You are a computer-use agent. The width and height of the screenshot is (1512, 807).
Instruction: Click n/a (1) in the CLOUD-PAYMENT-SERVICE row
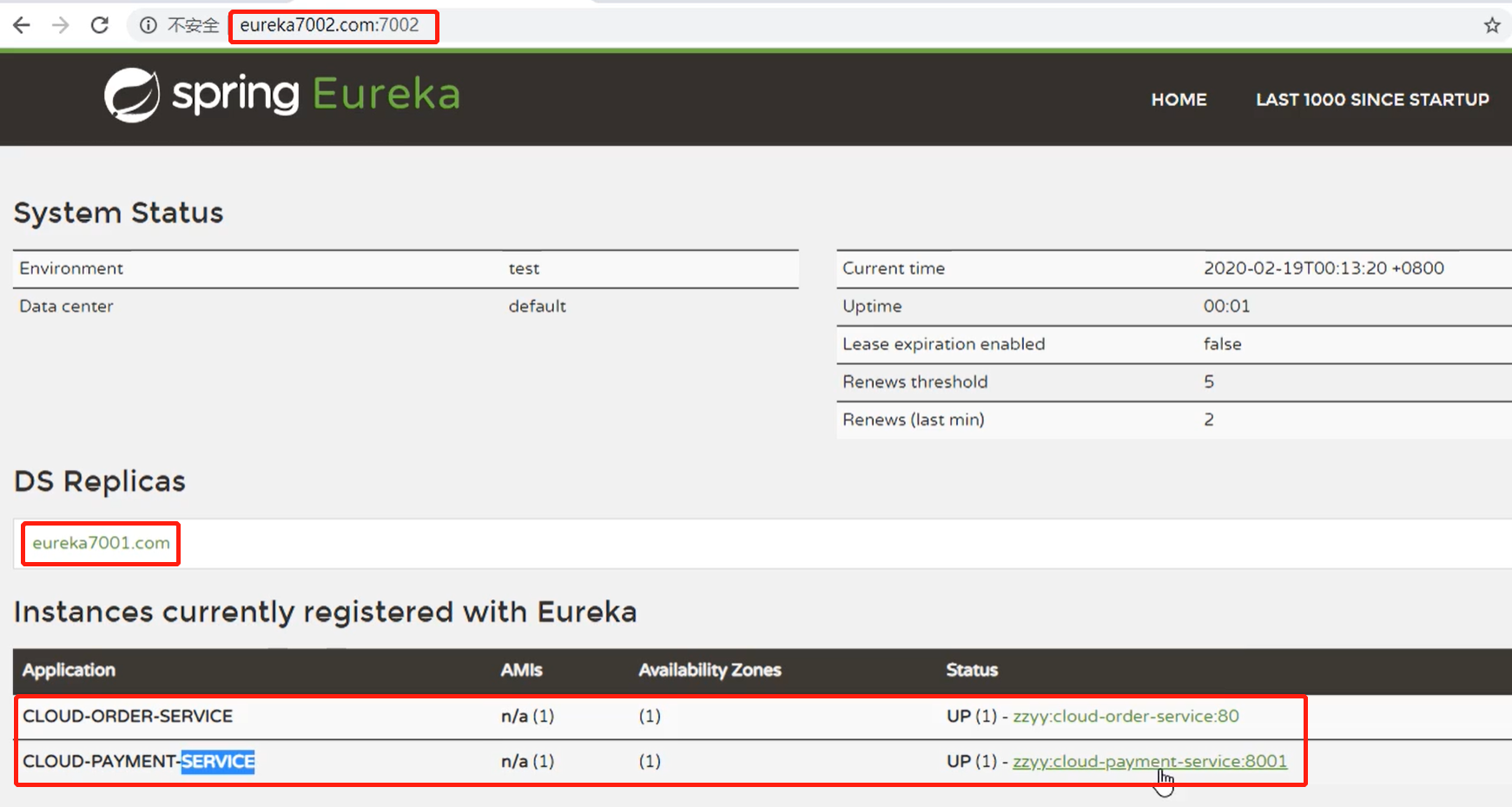(x=527, y=761)
